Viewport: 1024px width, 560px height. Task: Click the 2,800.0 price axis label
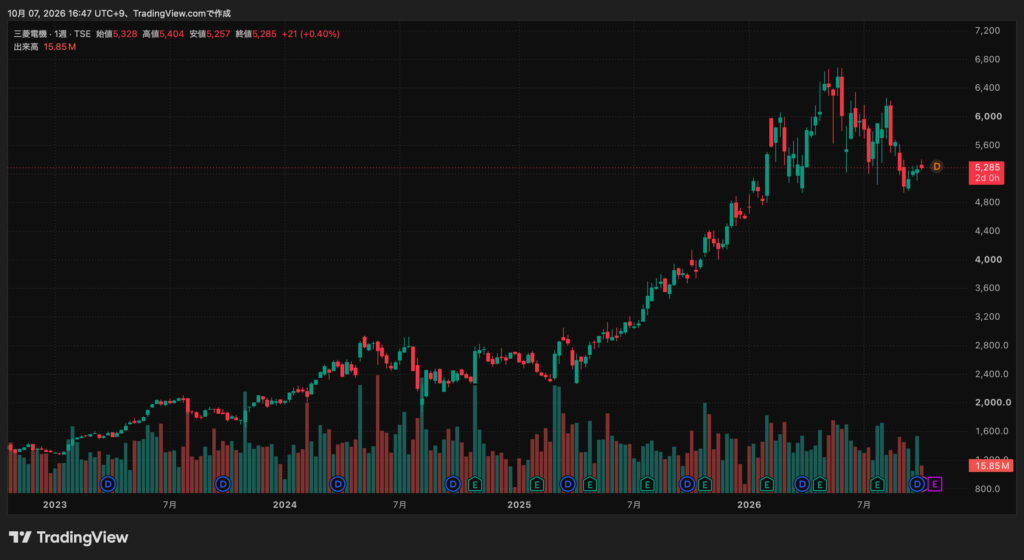991,345
